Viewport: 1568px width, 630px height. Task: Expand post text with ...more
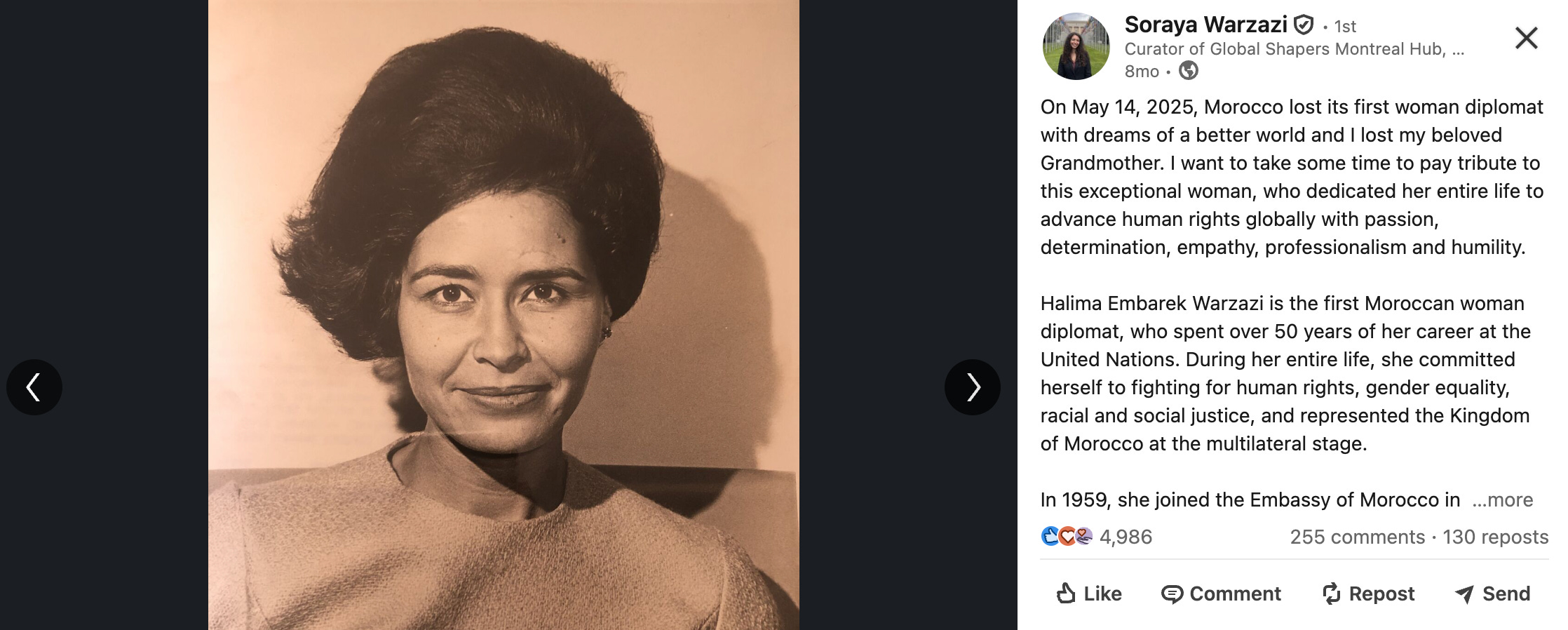click(x=1502, y=500)
